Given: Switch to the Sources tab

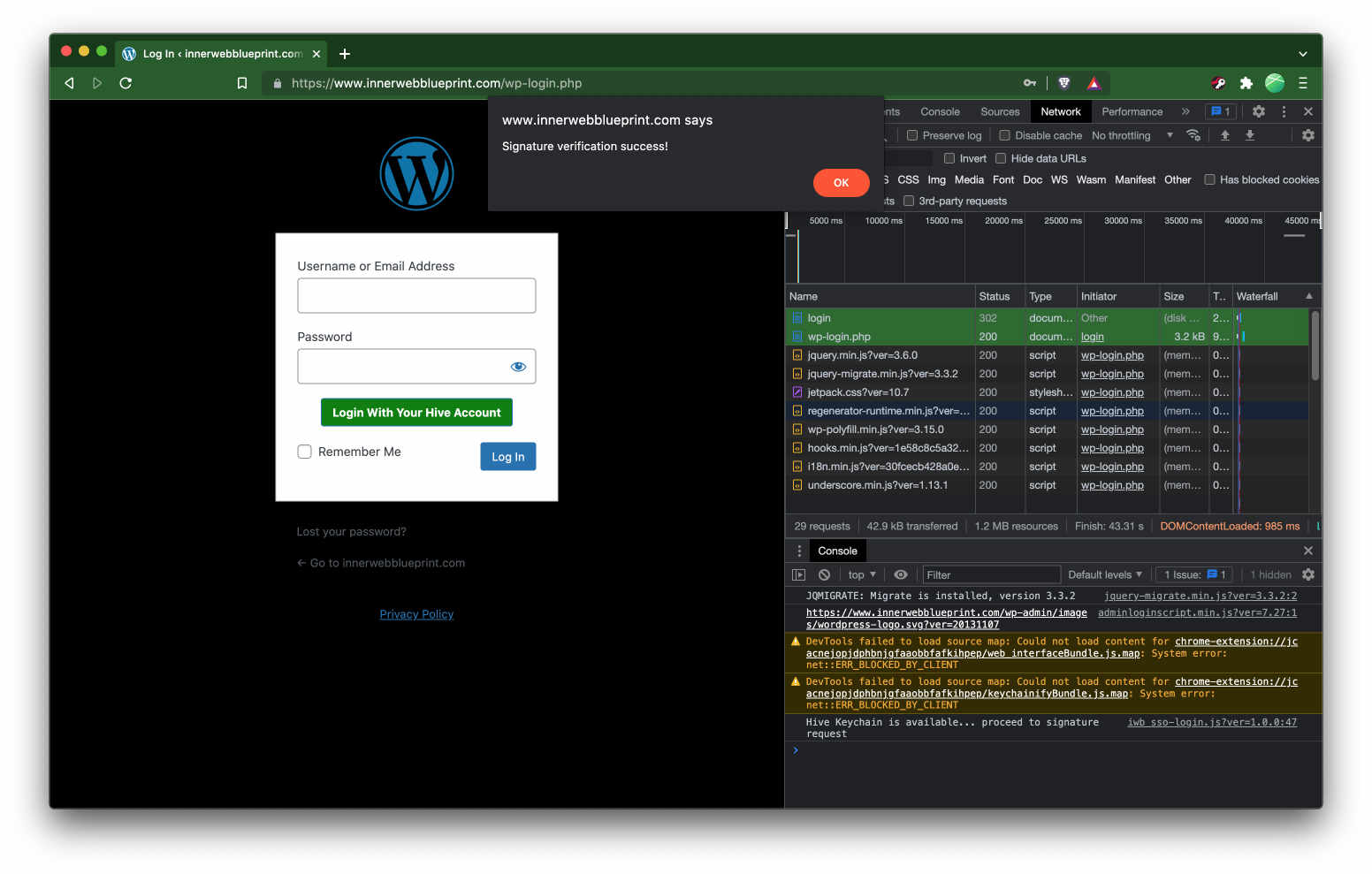Looking at the screenshot, I should click(1000, 111).
